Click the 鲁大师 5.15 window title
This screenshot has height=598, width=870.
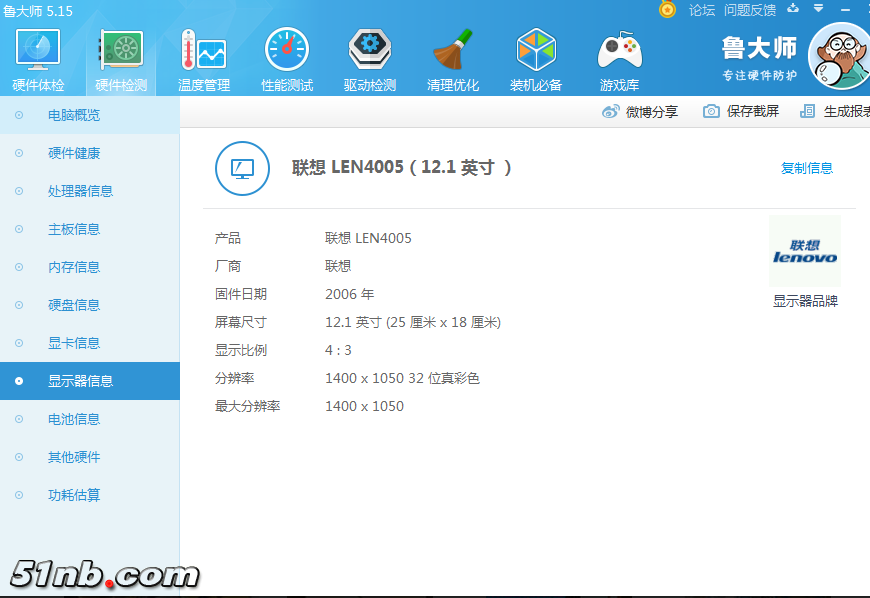(38, 11)
